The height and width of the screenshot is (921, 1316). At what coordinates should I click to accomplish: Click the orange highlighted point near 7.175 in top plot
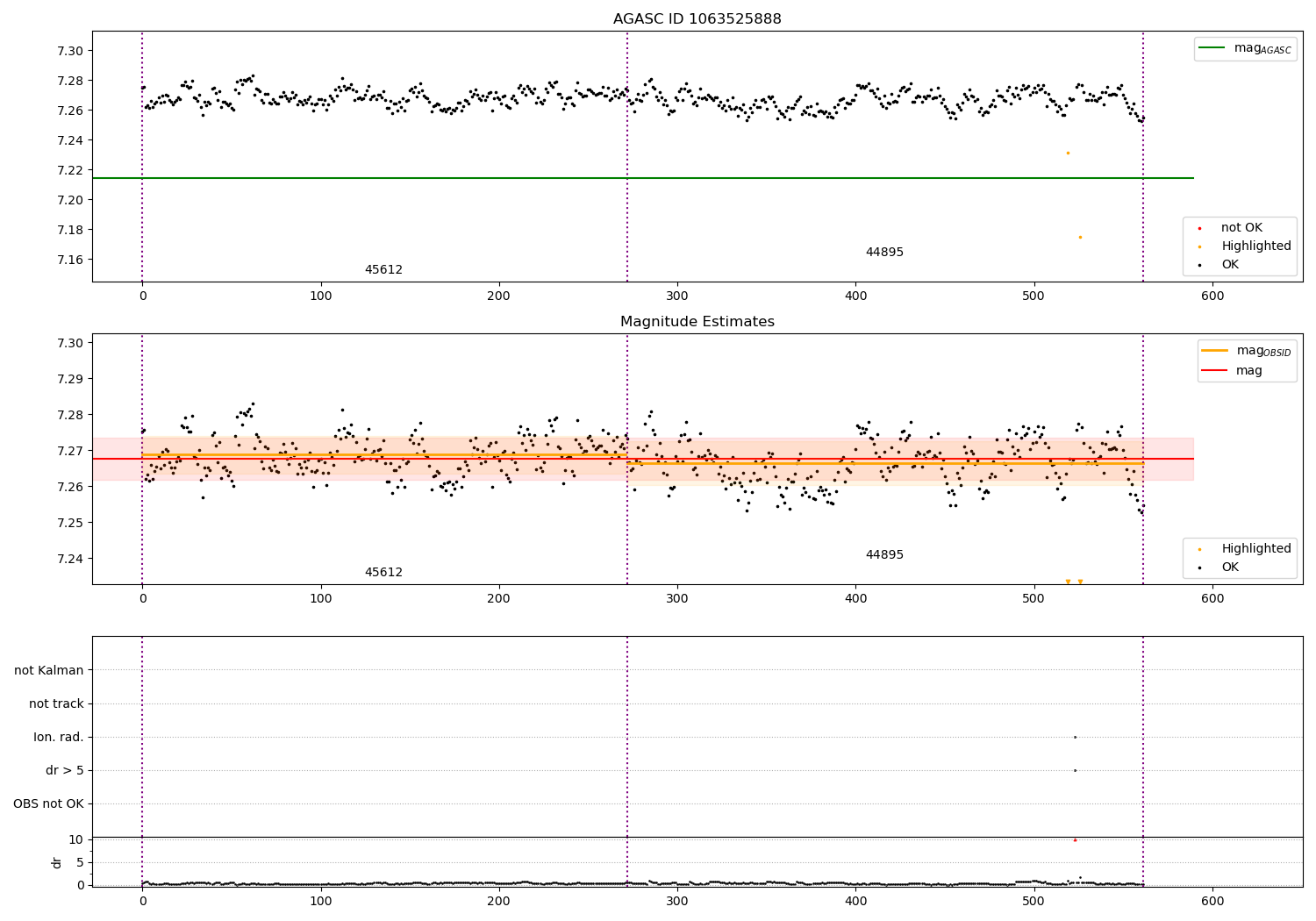click(1080, 237)
